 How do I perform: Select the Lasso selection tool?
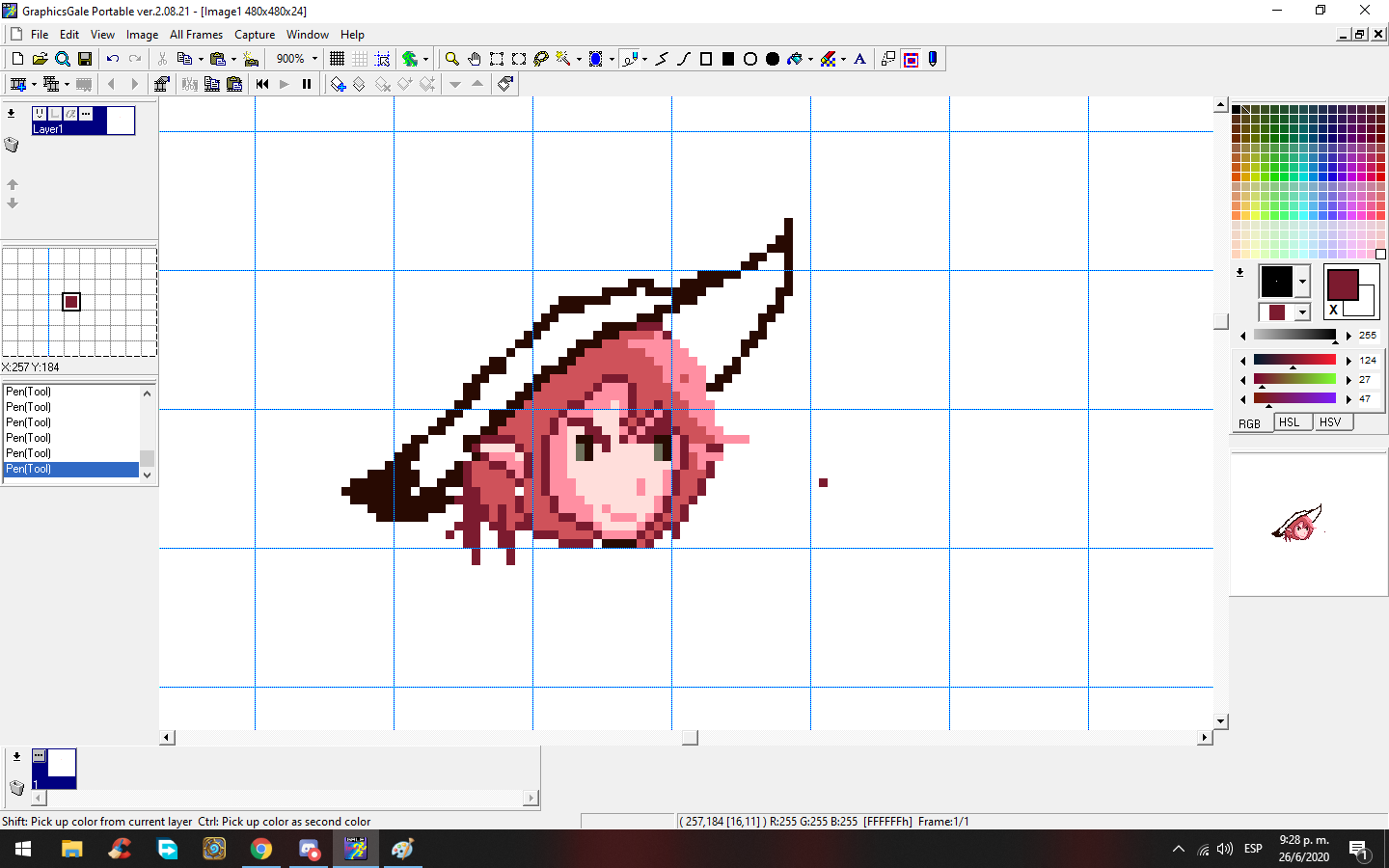(x=541, y=59)
